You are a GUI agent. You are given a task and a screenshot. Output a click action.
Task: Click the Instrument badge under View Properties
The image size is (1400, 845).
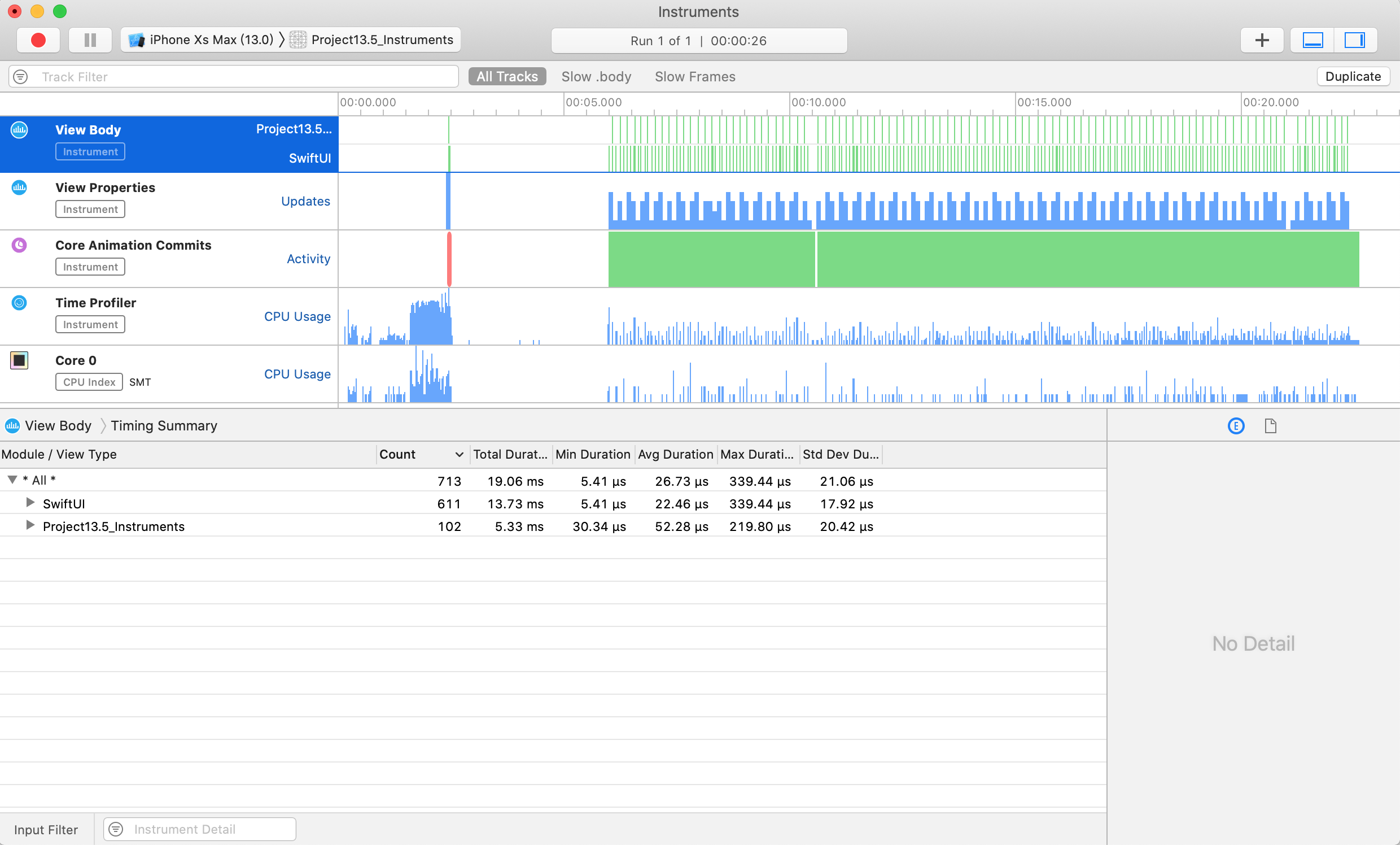pyautogui.click(x=90, y=209)
